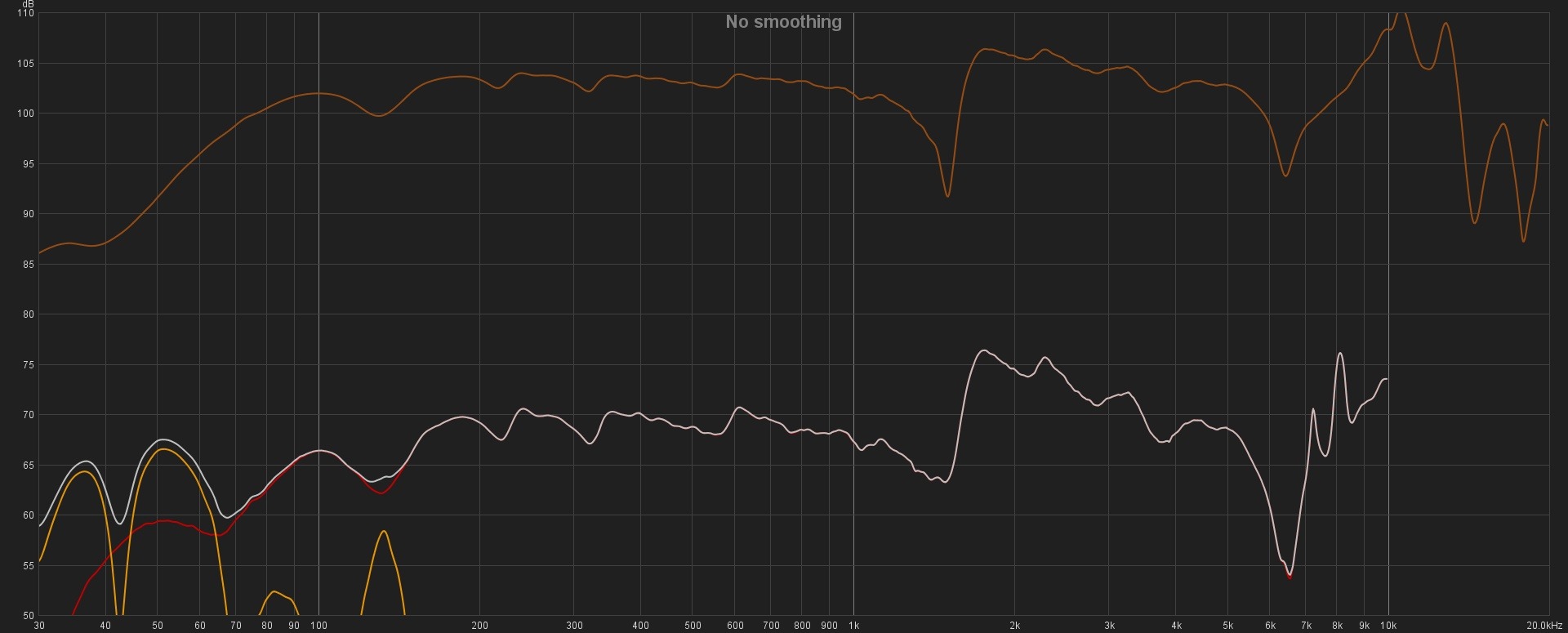1568x633 pixels.
Task: Click the 75 dB axis value
Action: [29, 365]
